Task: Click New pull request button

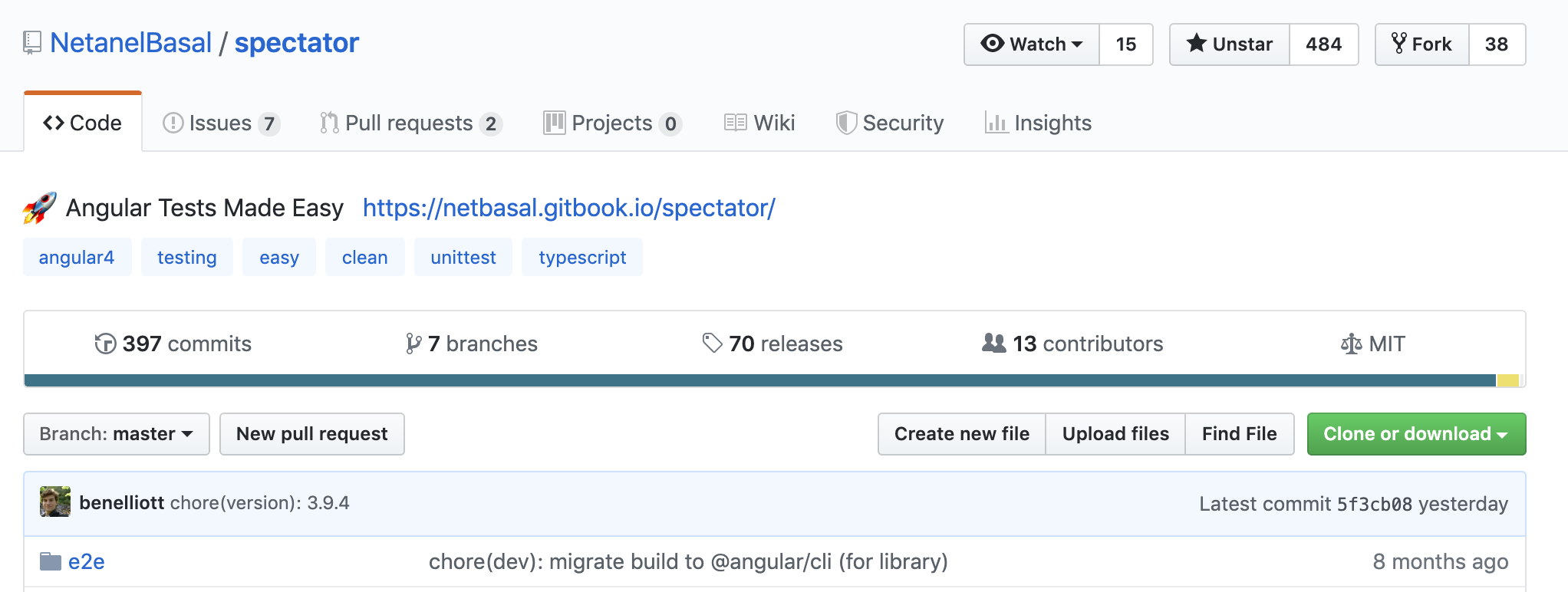Action: click(x=312, y=434)
